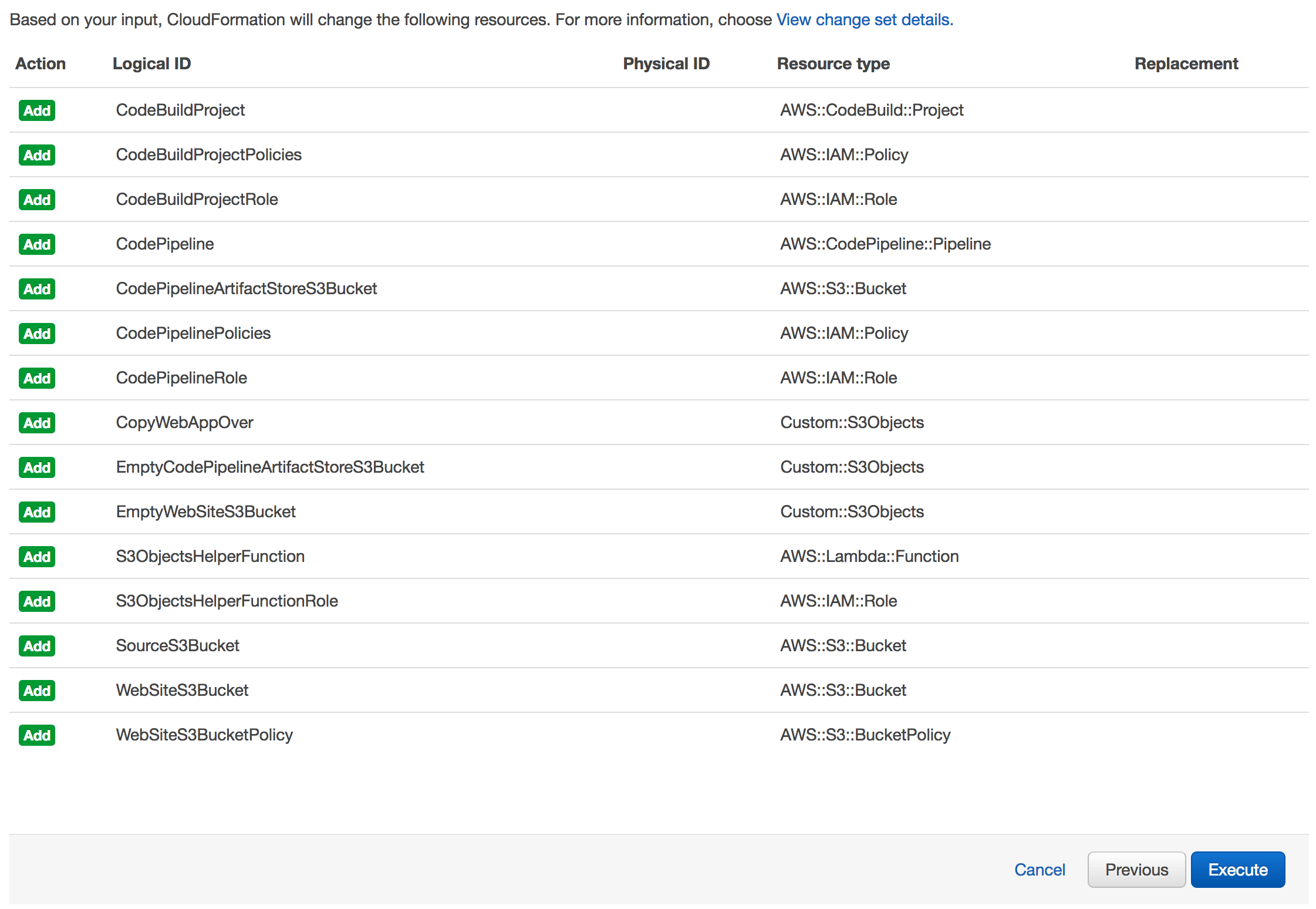1316x909 pixels.
Task: Click the Add badge for CopyWebAppOver
Action: (x=37, y=423)
